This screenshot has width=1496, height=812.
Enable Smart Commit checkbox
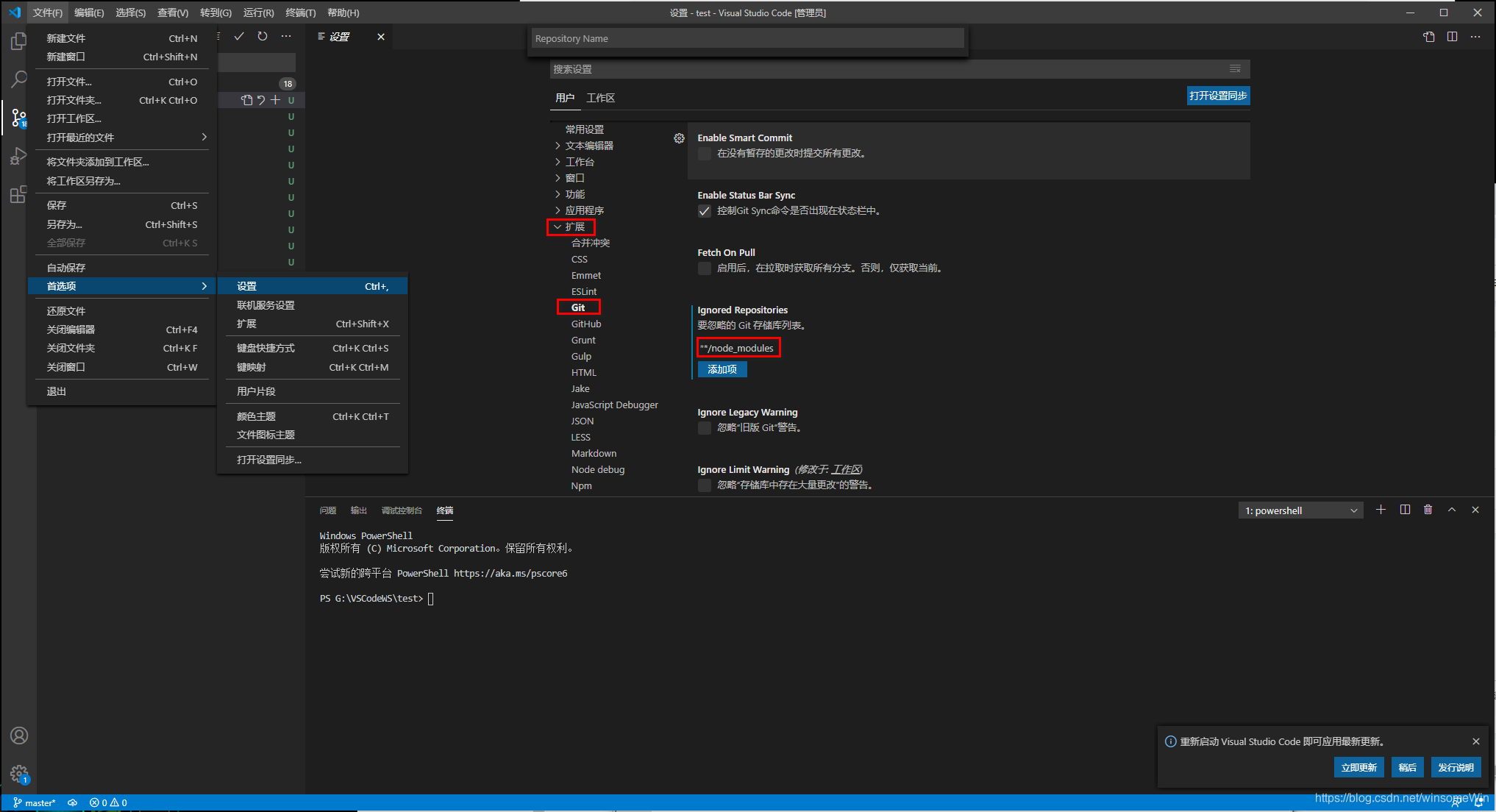705,154
